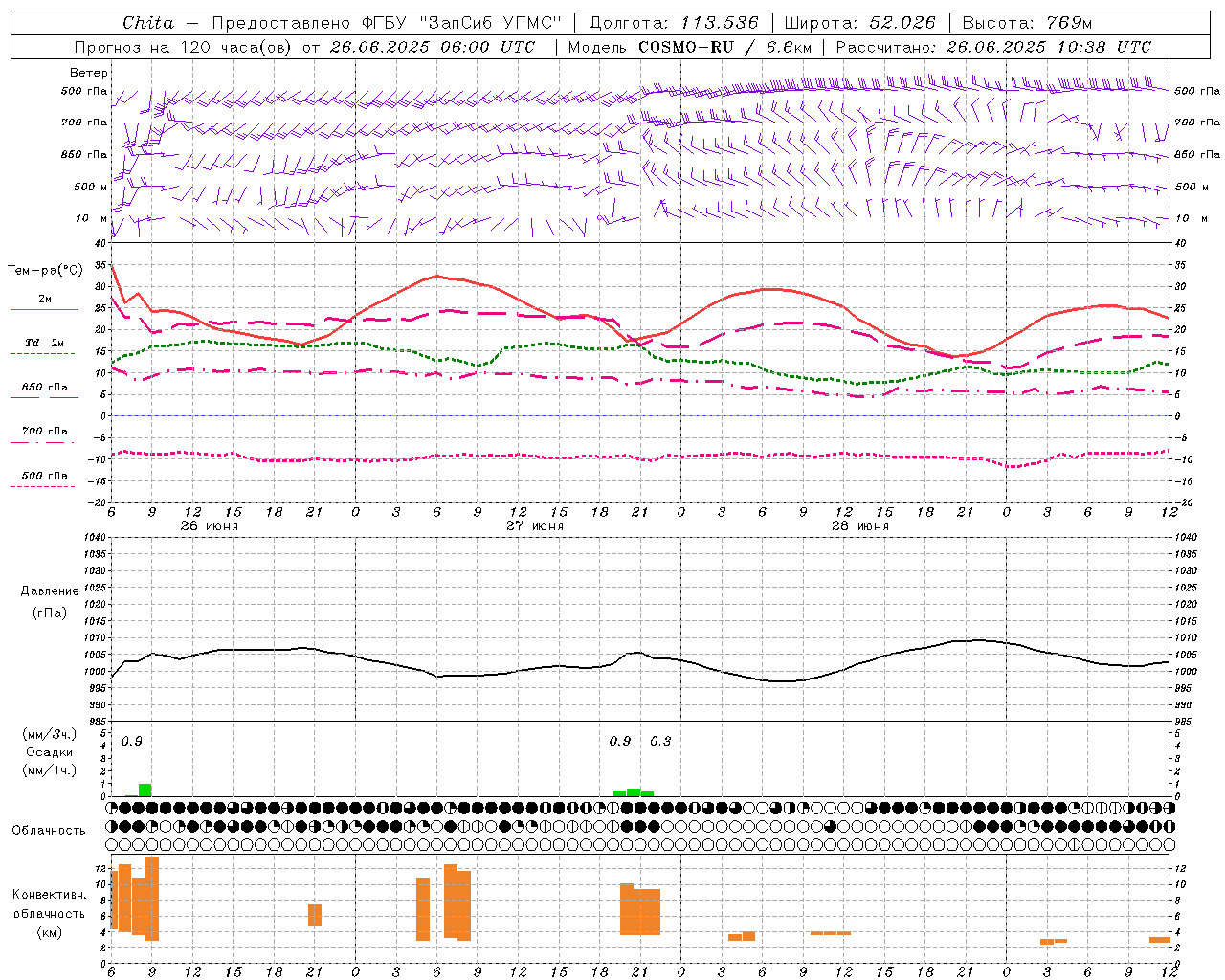The height and width of the screenshot is (980, 1225).
Task: Click the "Тем-ра(°C)" temperature panel label
Action: [45, 271]
